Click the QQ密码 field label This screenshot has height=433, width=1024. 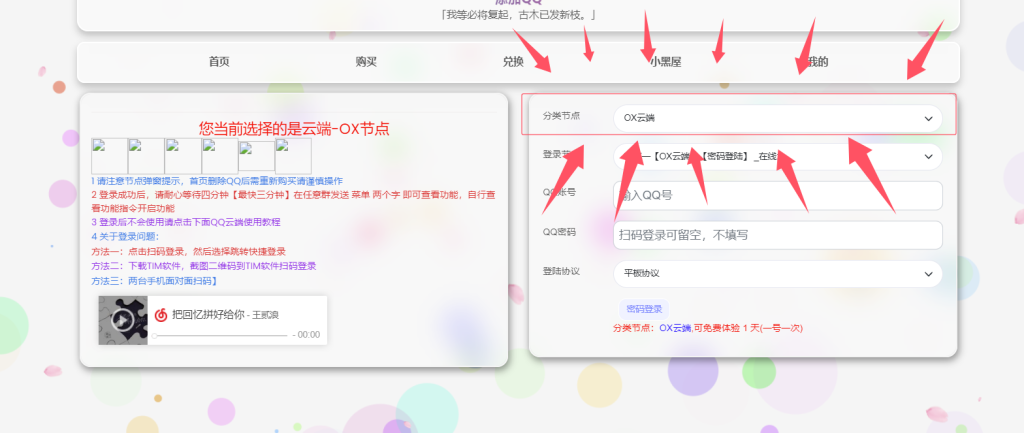coord(559,232)
